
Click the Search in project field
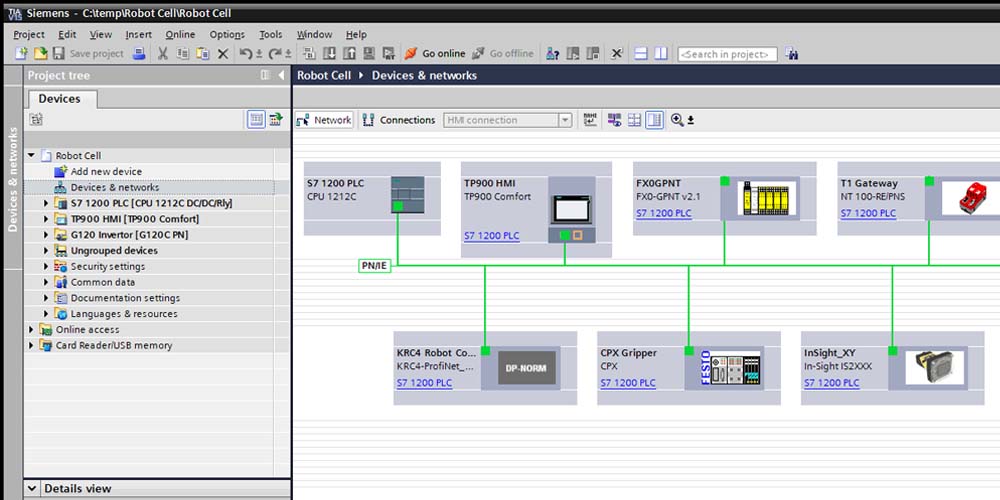728,54
